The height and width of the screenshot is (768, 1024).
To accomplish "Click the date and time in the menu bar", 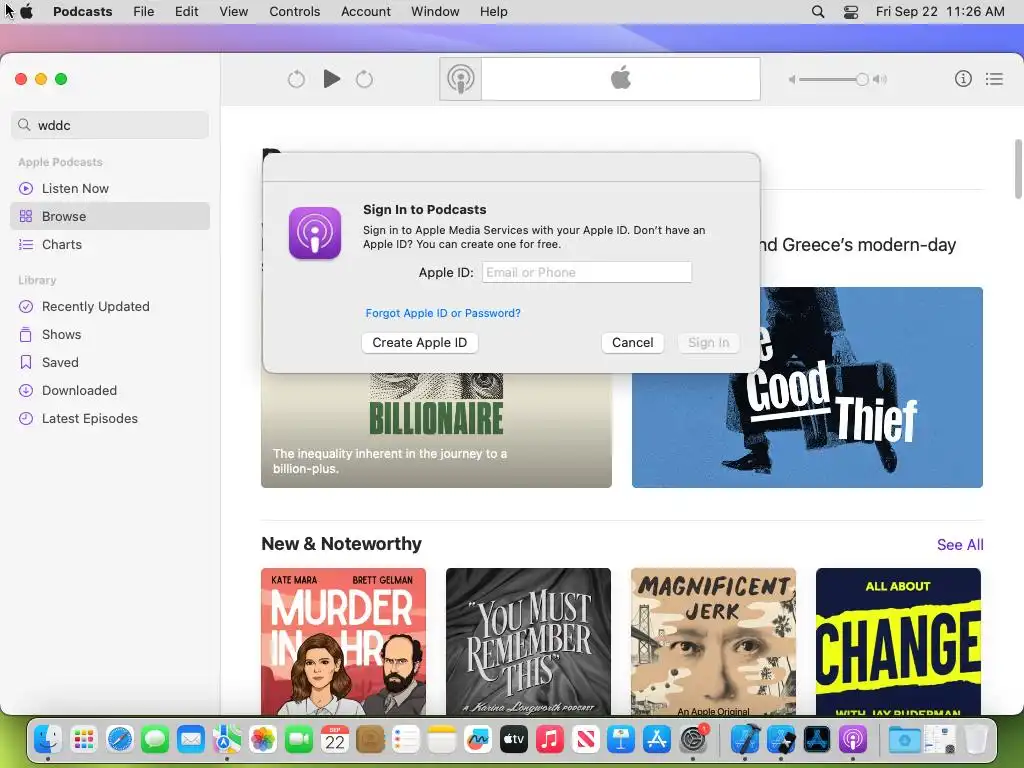I will (940, 12).
